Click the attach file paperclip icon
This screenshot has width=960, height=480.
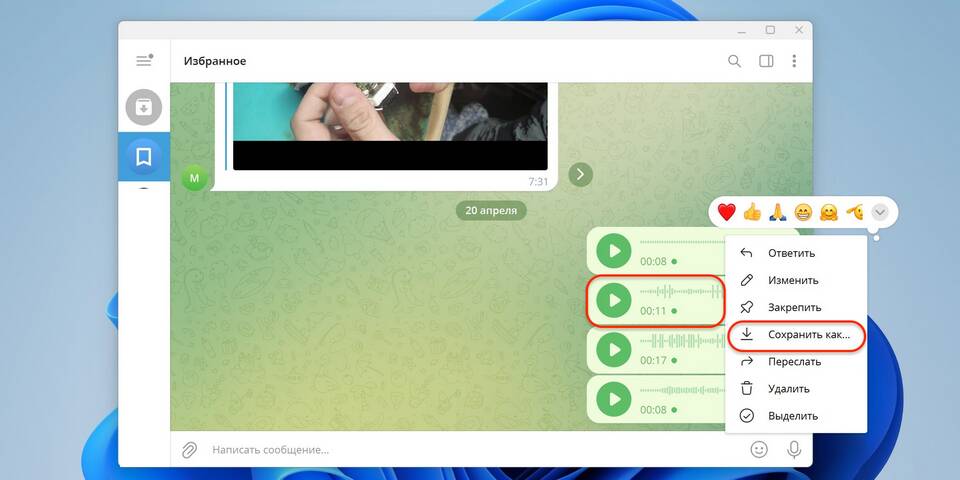[x=189, y=450]
